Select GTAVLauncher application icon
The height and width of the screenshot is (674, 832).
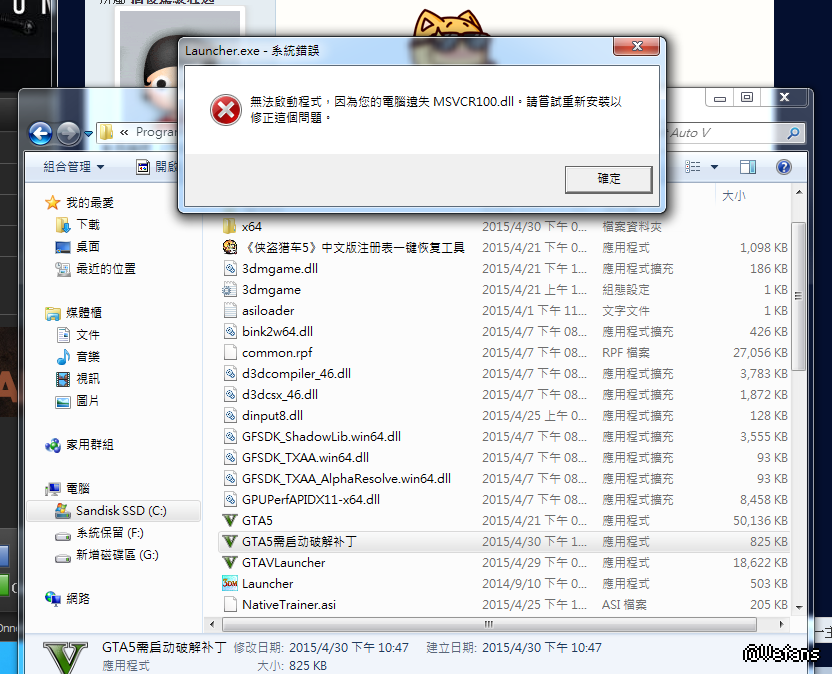tap(230, 563)
